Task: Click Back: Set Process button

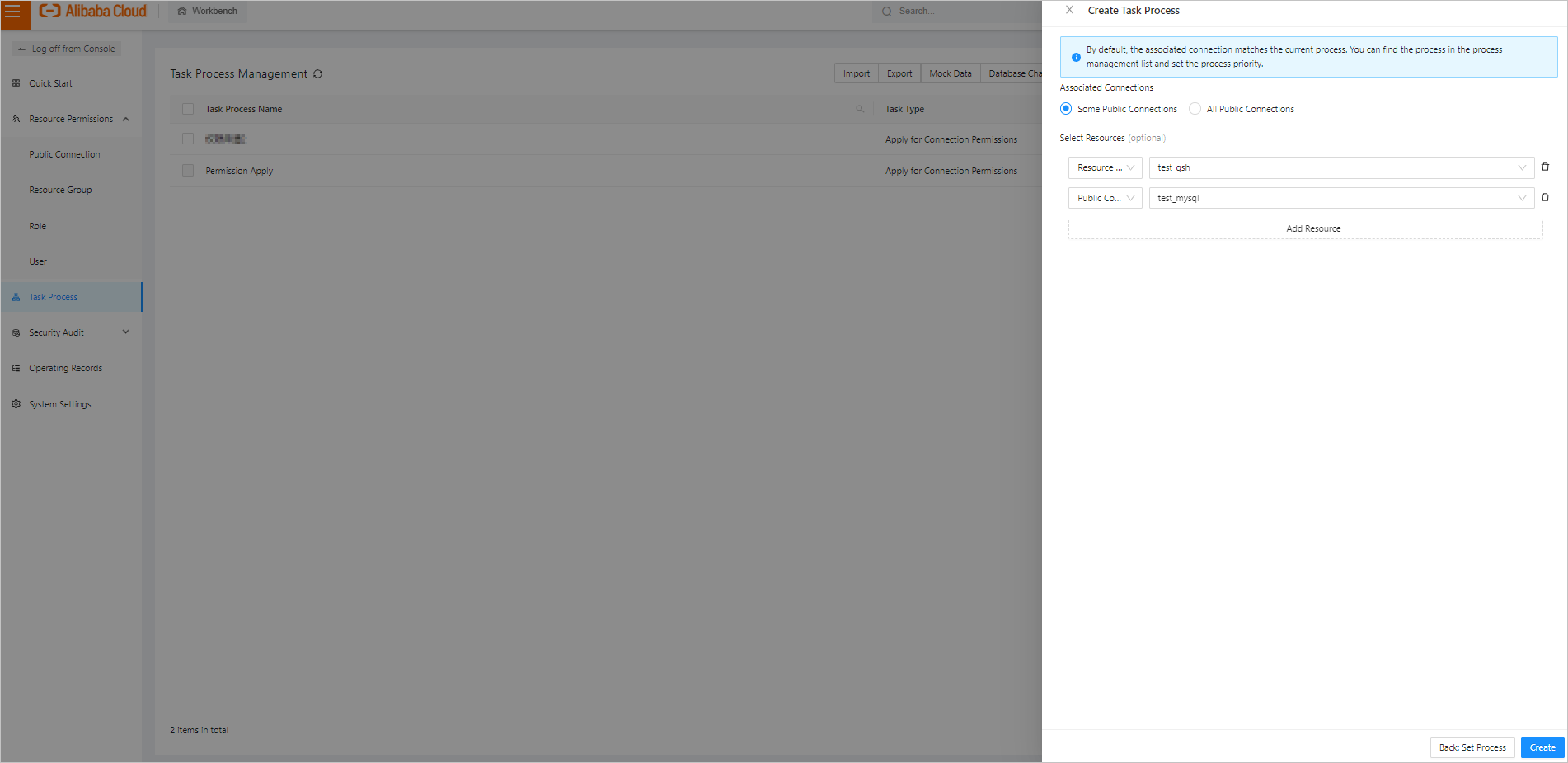Action: click(x=1472, y=747)
